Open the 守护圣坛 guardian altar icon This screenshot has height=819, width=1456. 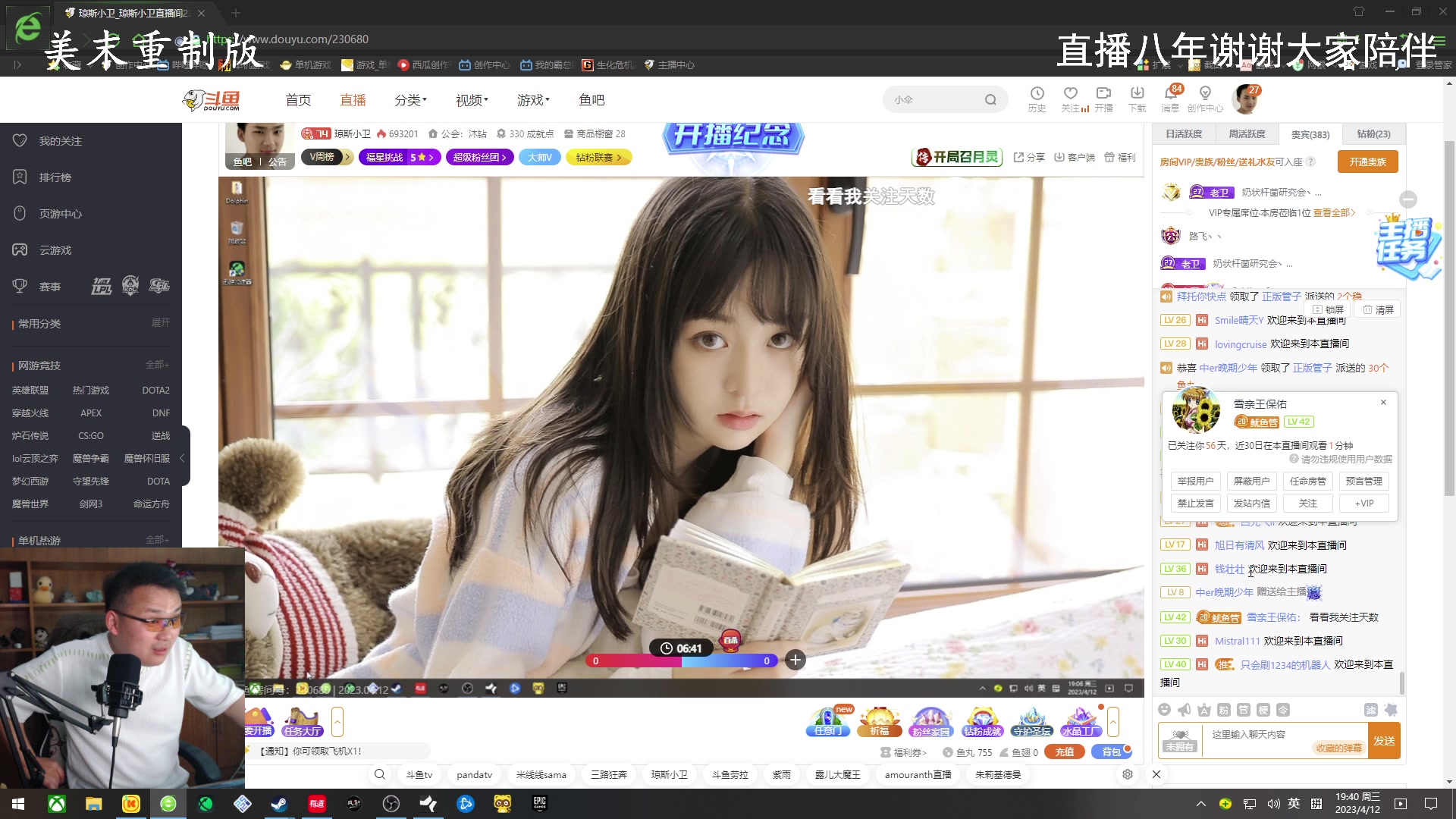coord(1032,720)
